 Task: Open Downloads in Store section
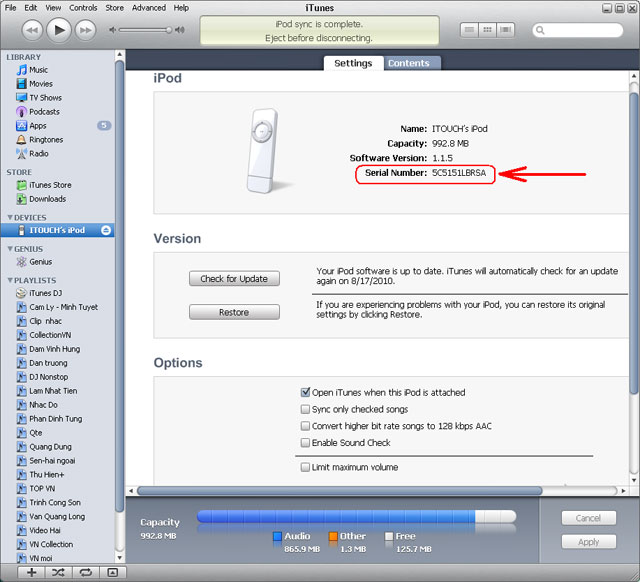[x=47, y=199]
